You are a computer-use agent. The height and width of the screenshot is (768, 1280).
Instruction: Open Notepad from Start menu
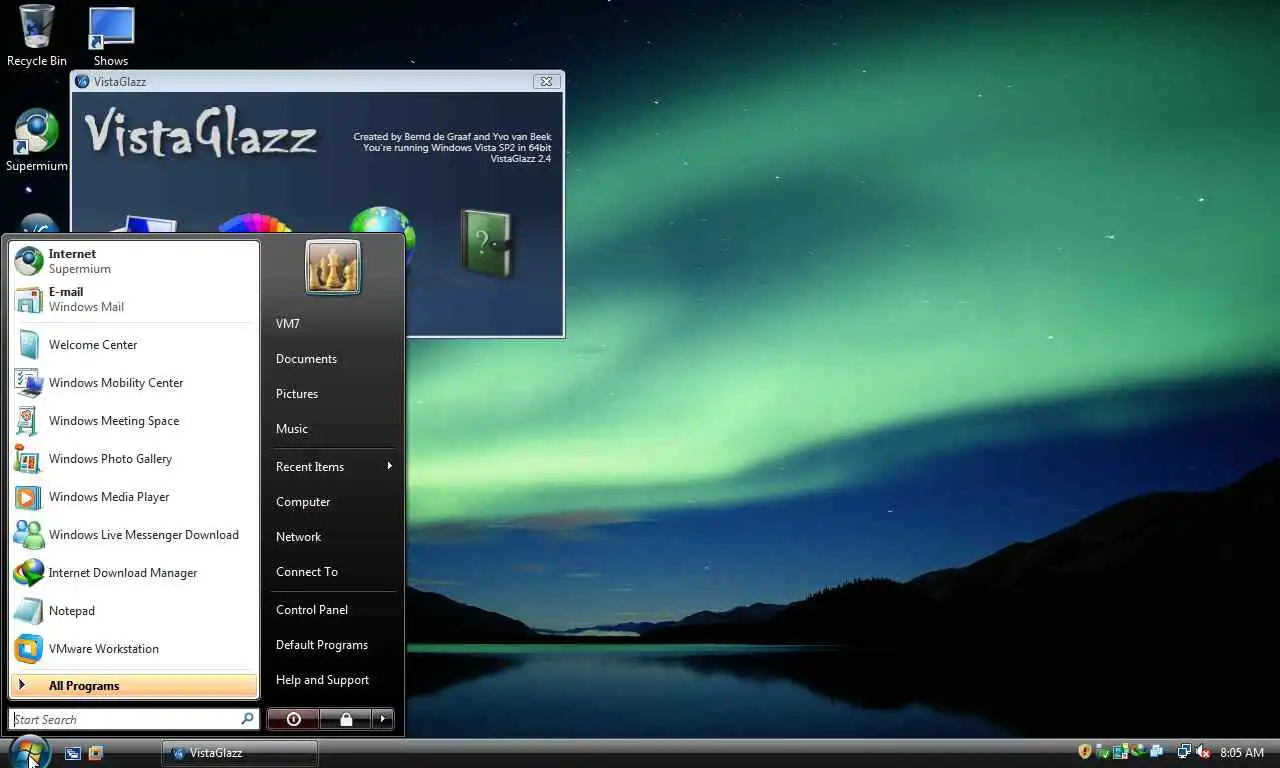[x=134, y=611]
